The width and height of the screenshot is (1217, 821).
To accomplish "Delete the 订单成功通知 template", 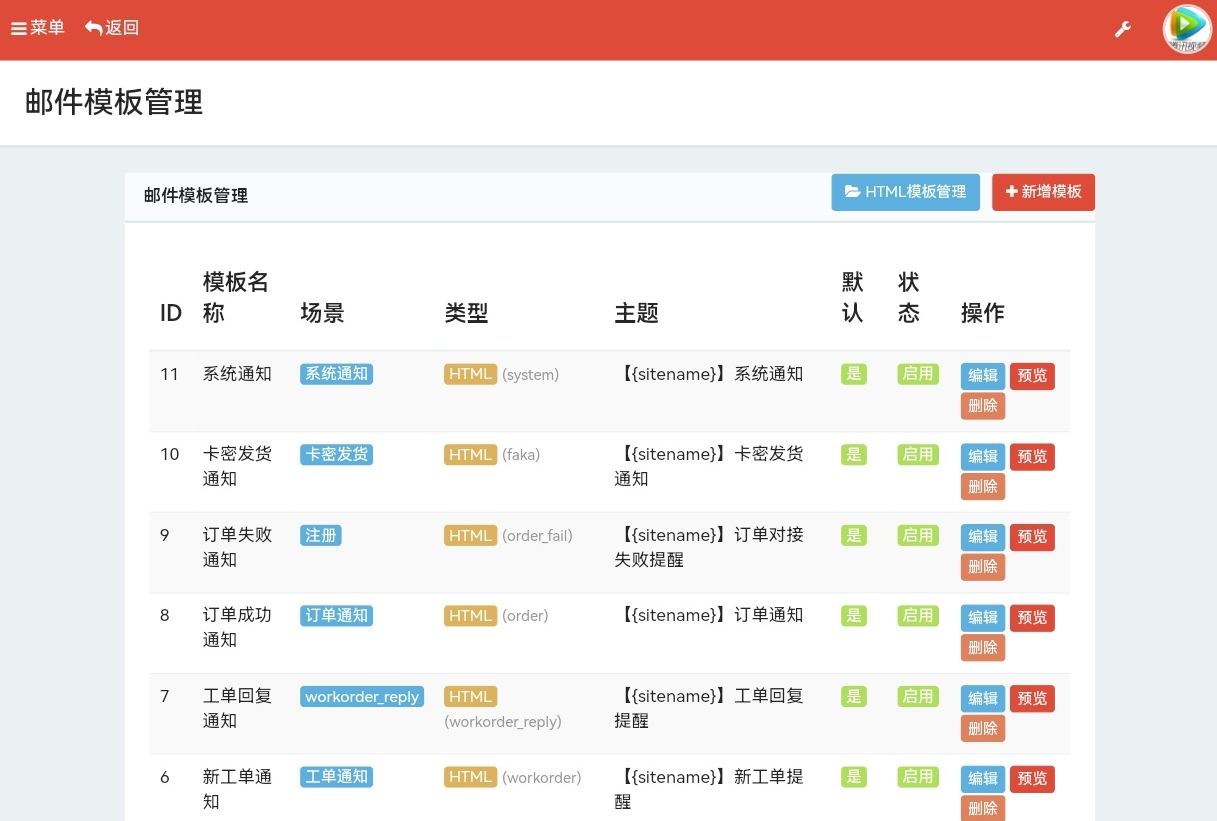I will tap(983, 648).
